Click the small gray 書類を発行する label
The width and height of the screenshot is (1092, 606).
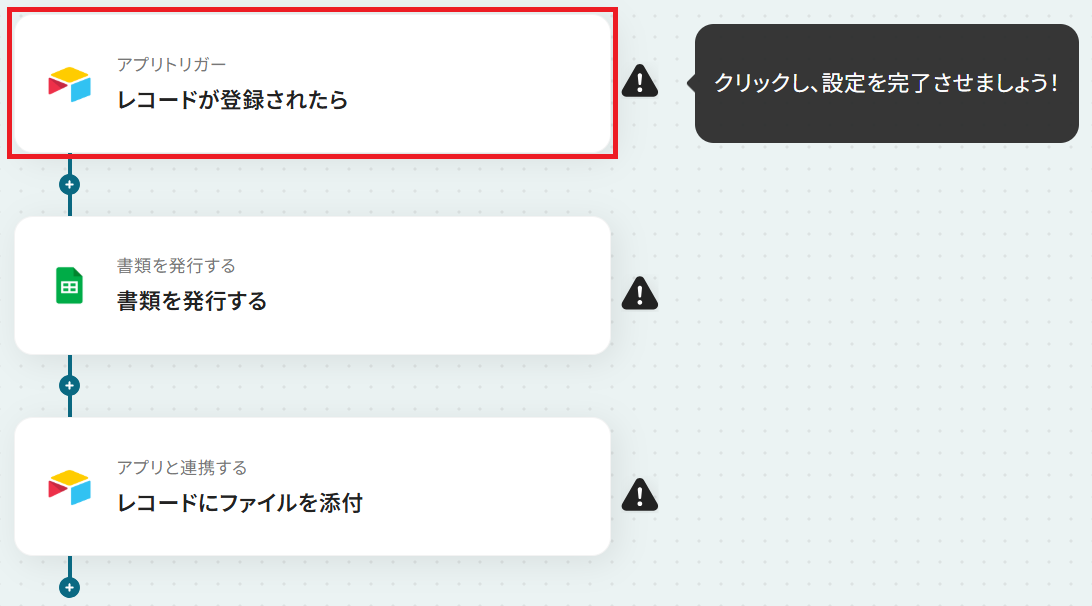(x=176, y=265)
